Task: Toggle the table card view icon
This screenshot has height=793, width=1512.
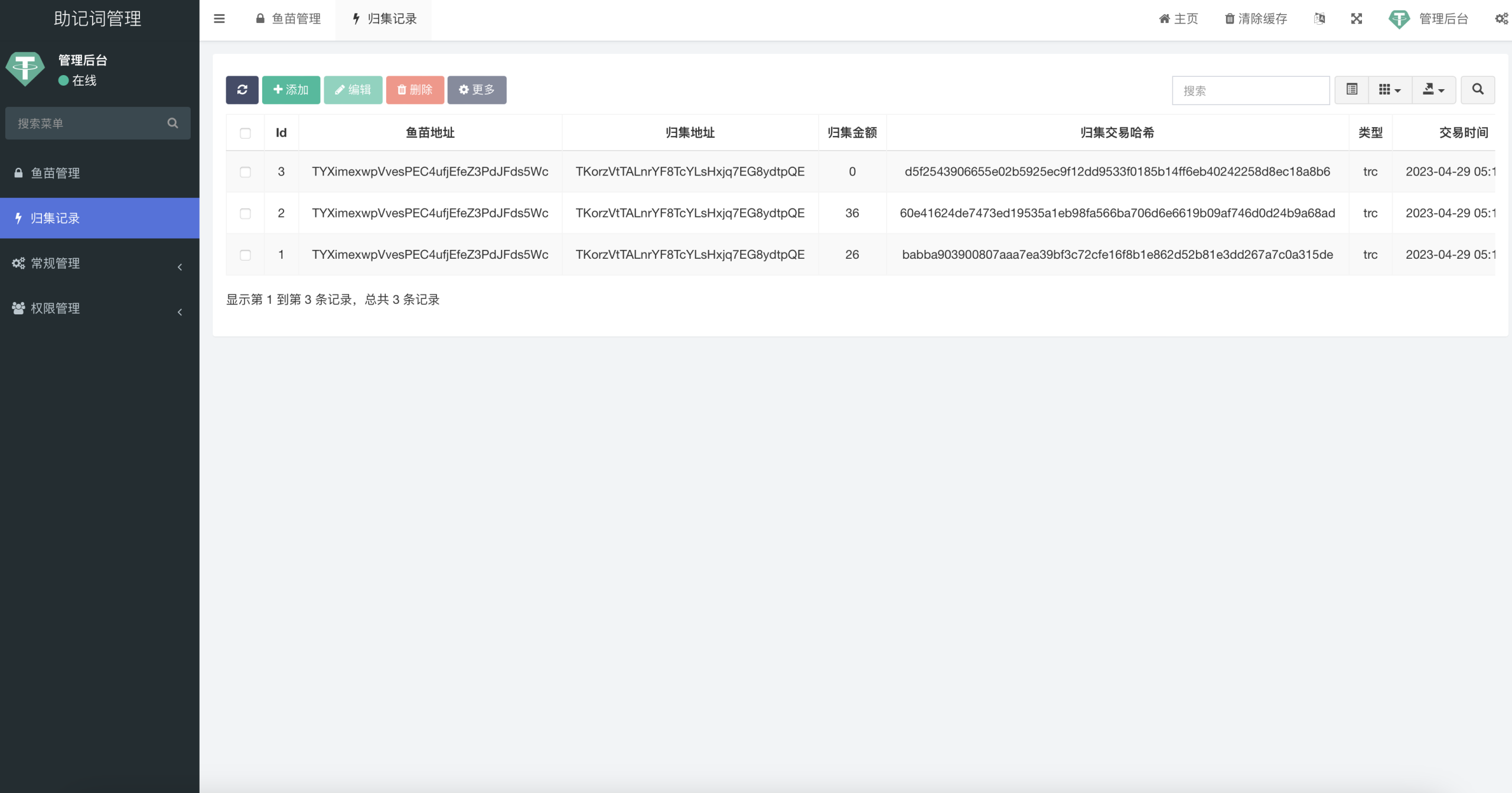Action: coord(1351,90)
